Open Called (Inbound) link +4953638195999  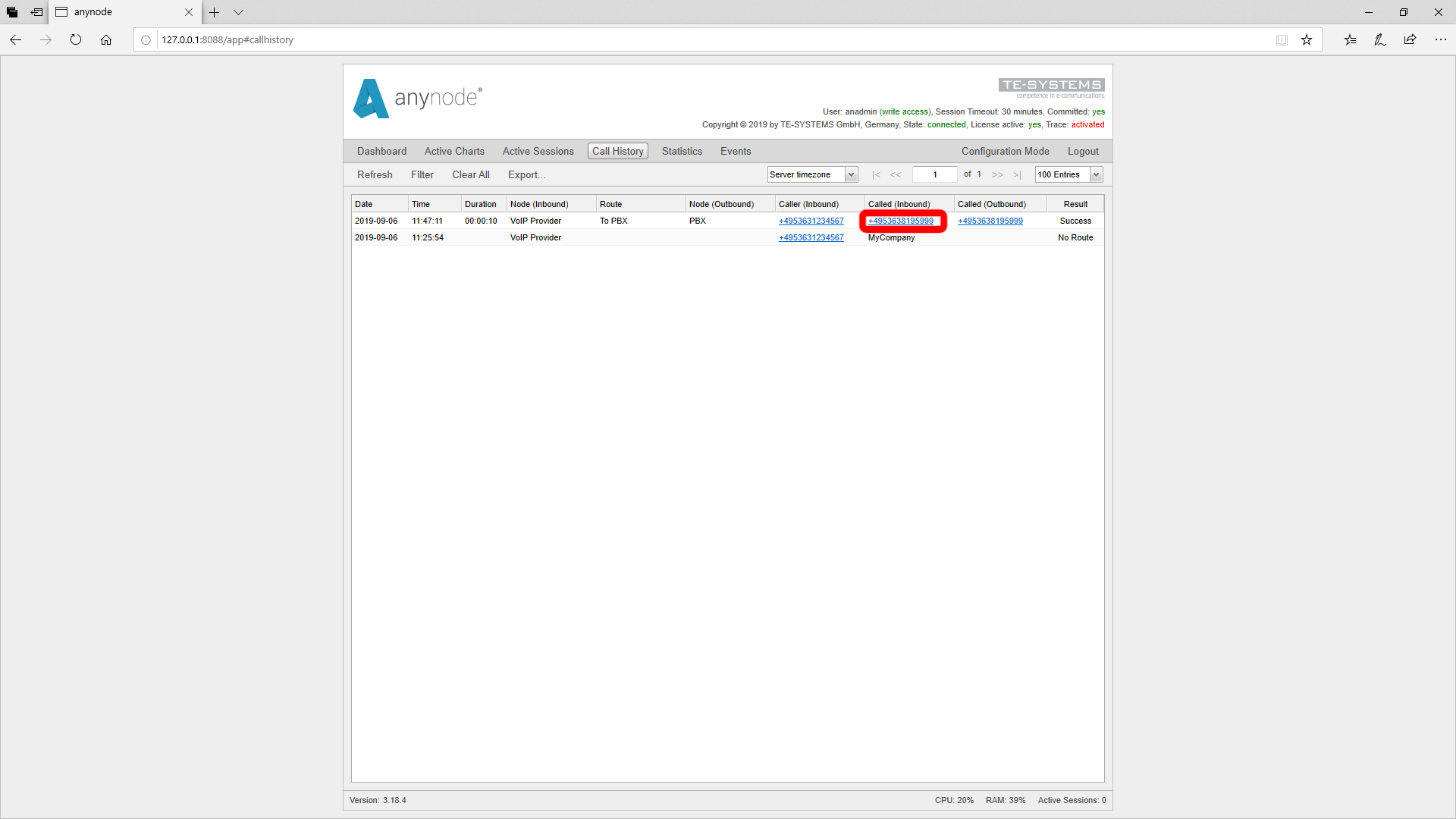pyautogui.click(x=901, y=221)
